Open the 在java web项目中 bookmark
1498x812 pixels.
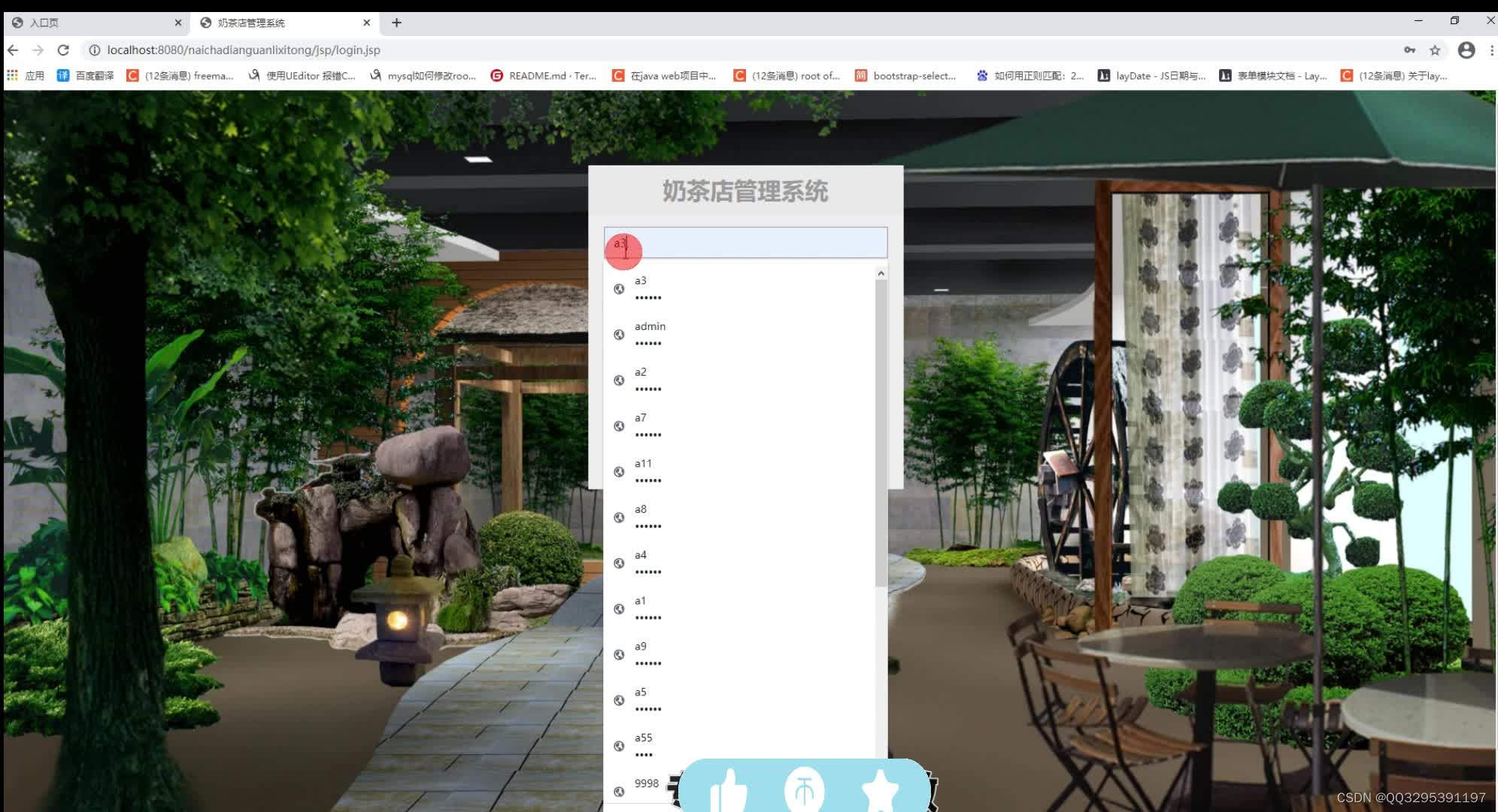(665, 75)
